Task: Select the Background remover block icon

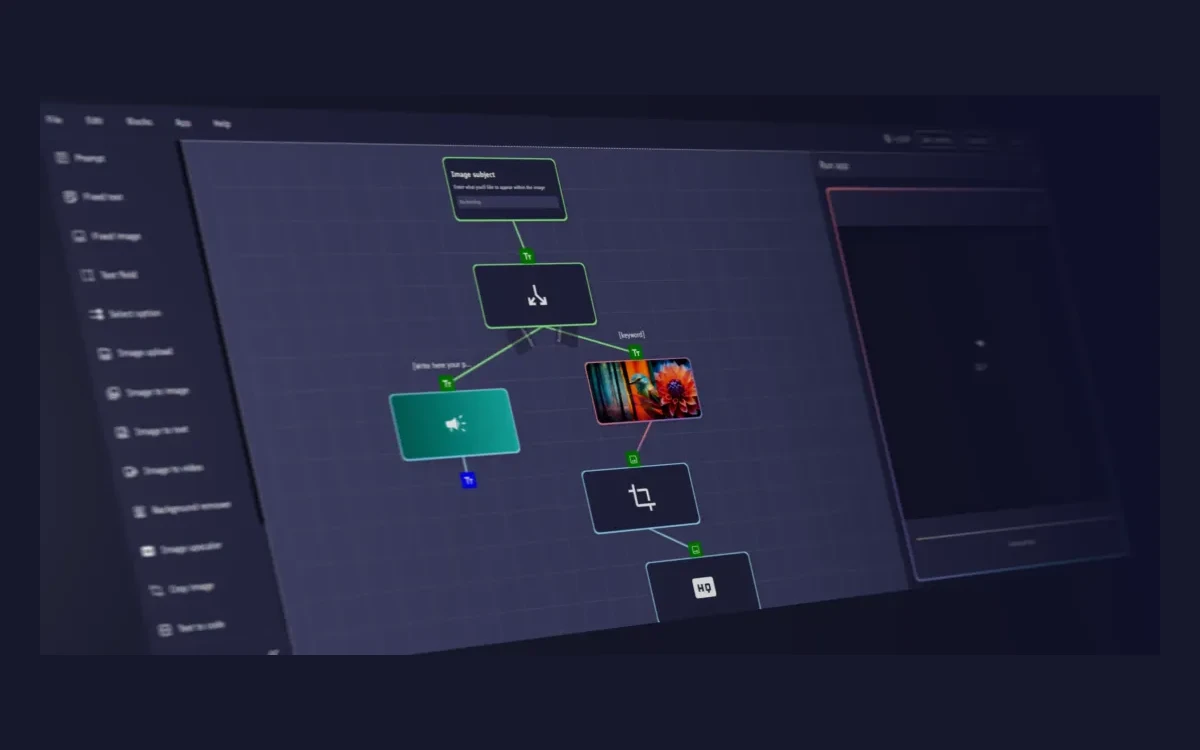Action: tap(140, 510)
